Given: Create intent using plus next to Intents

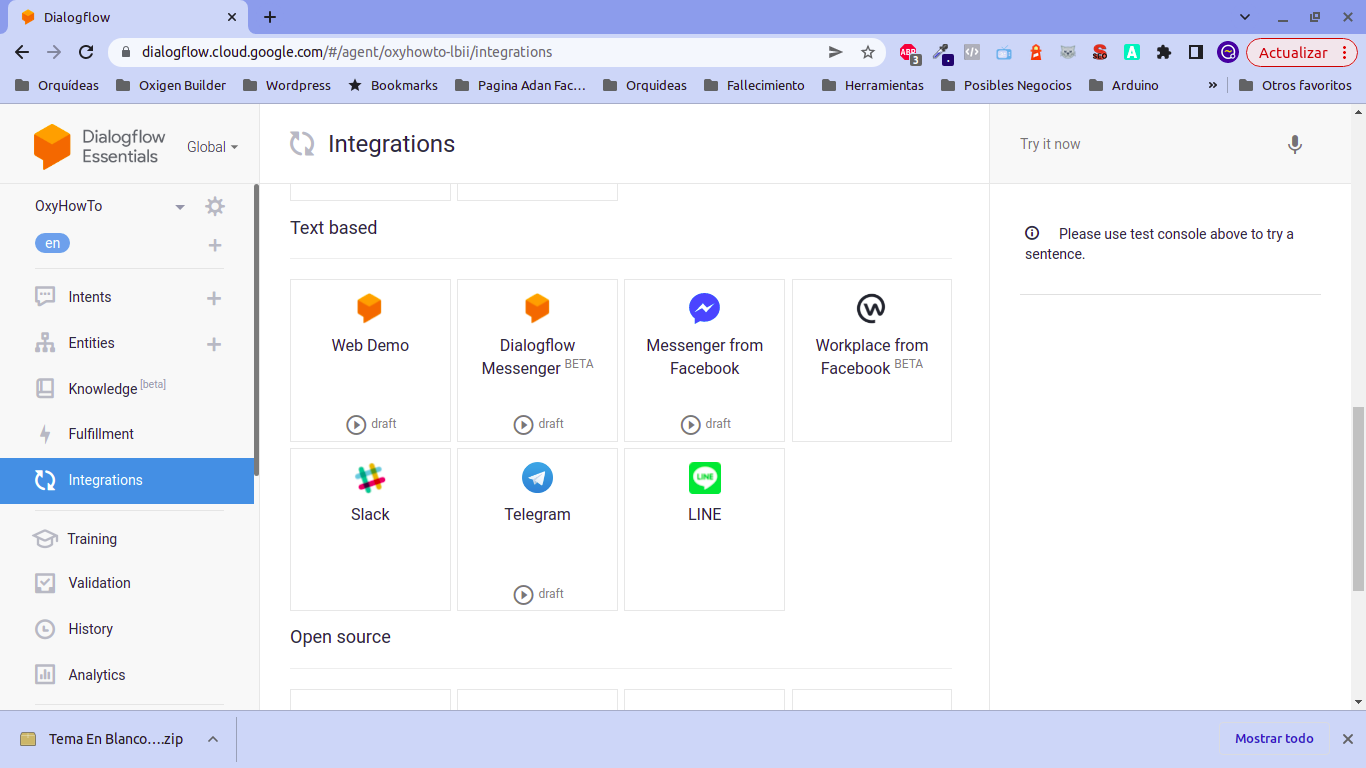Looking at the screenshot, I should click(x=213, y=298).
